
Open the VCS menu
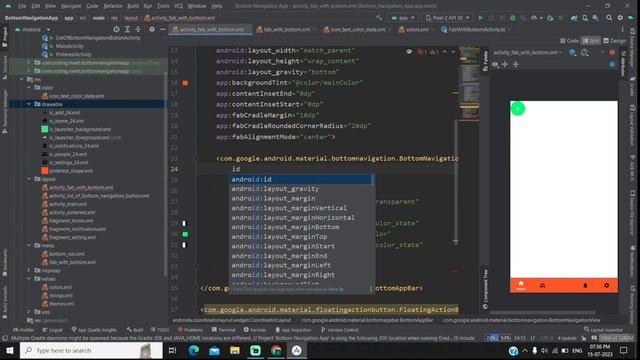click(x=178, y=6)
